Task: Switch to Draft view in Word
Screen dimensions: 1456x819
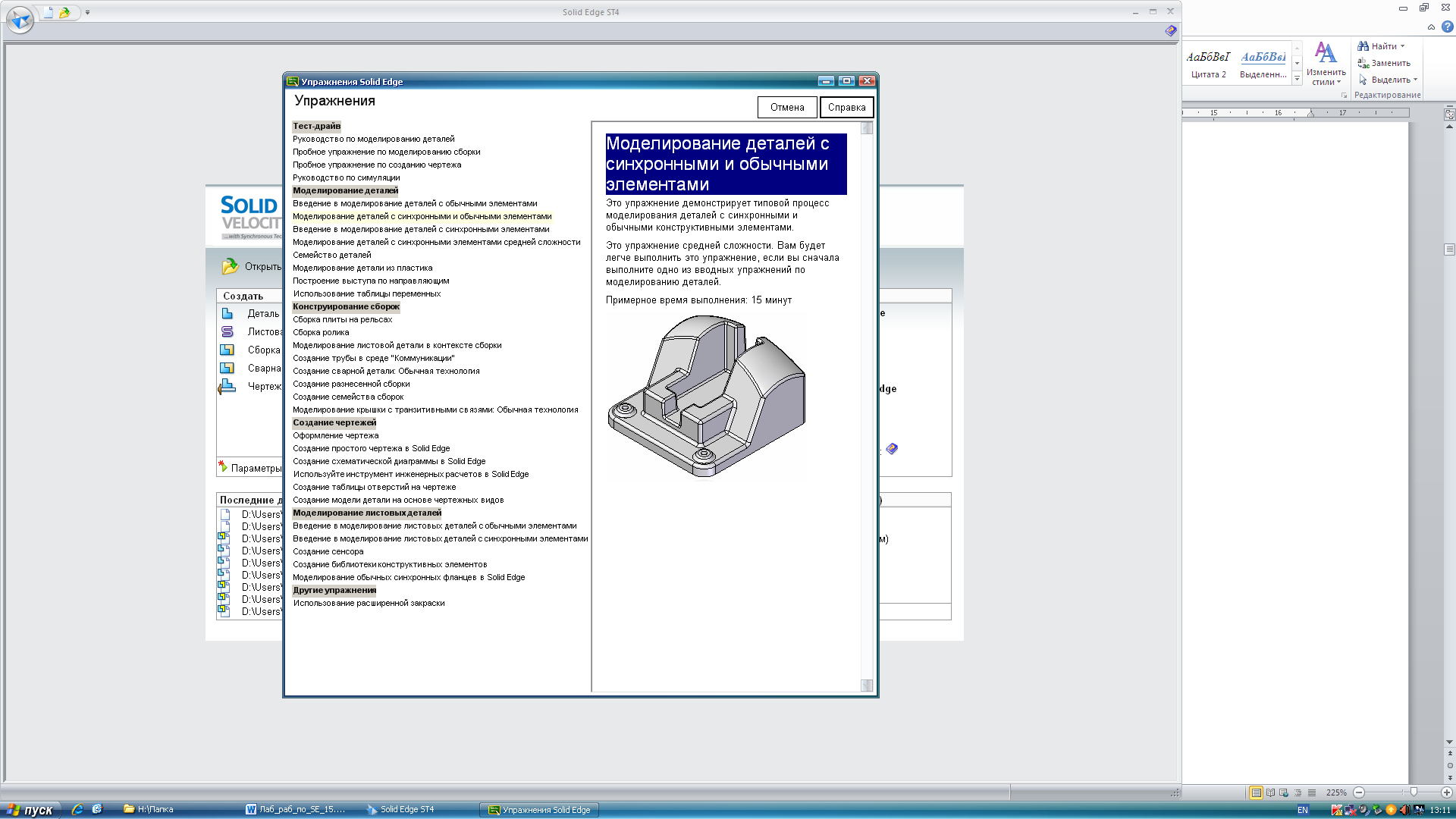Action: tap(1312, 792)
